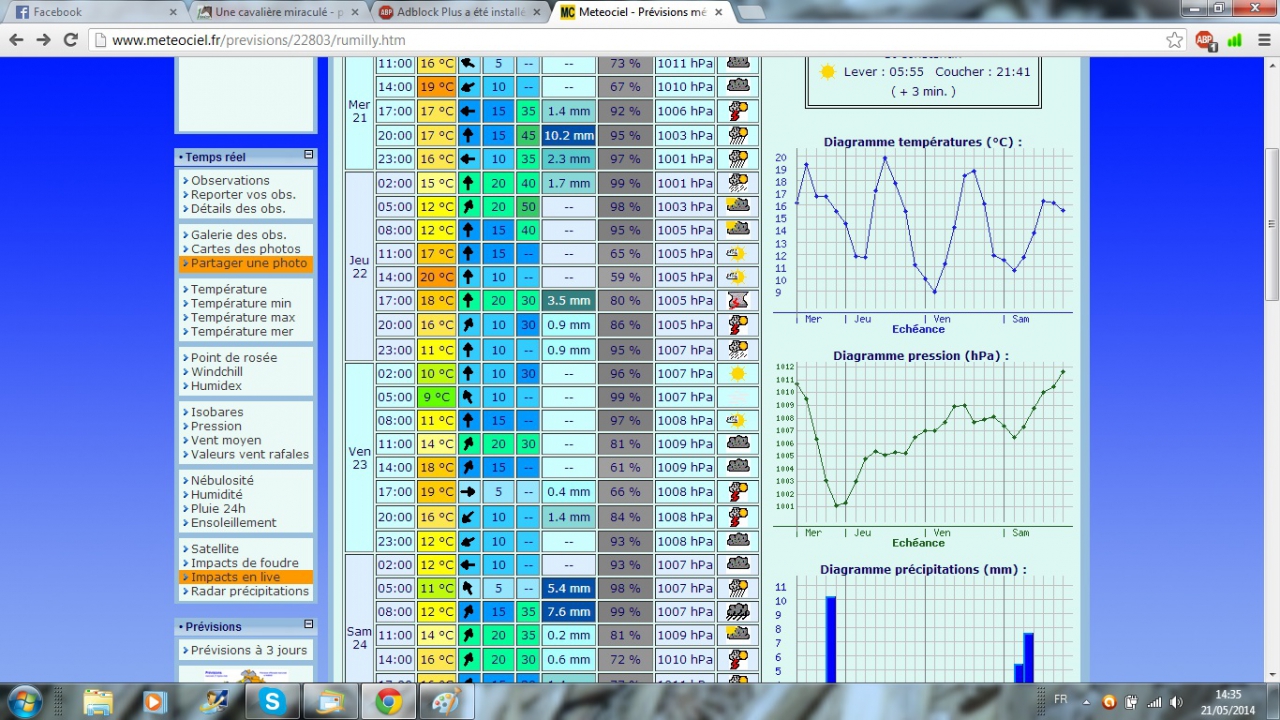Switch to the Adblock Plus tab
Image resolution: width=1280 pixels, height=720 pixels.
point(460,12)
